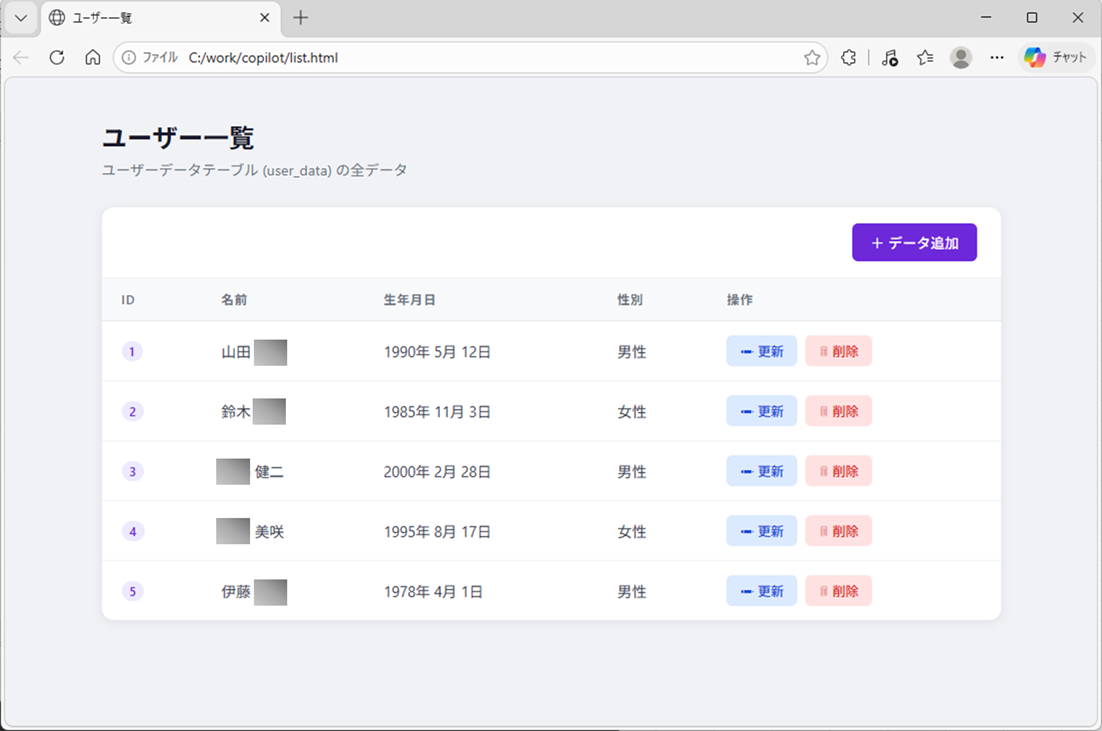
Task: Click 削除 for user ID 2
Action: click(x=838, y=411)
